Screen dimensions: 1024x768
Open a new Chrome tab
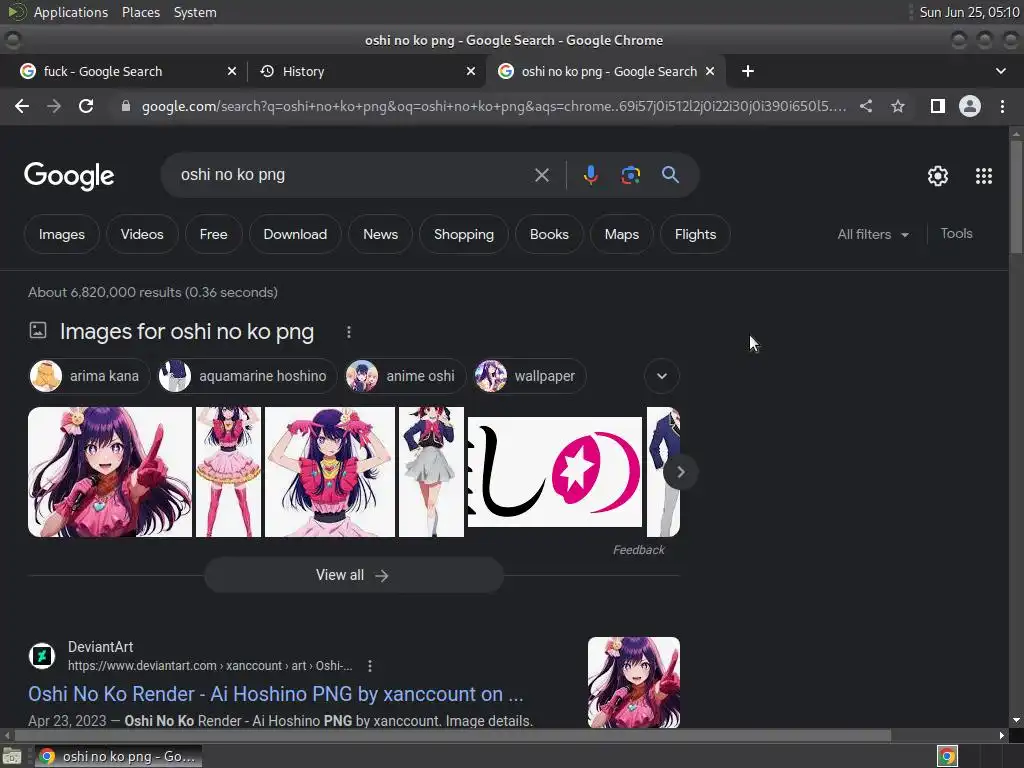tap(748, 71)
